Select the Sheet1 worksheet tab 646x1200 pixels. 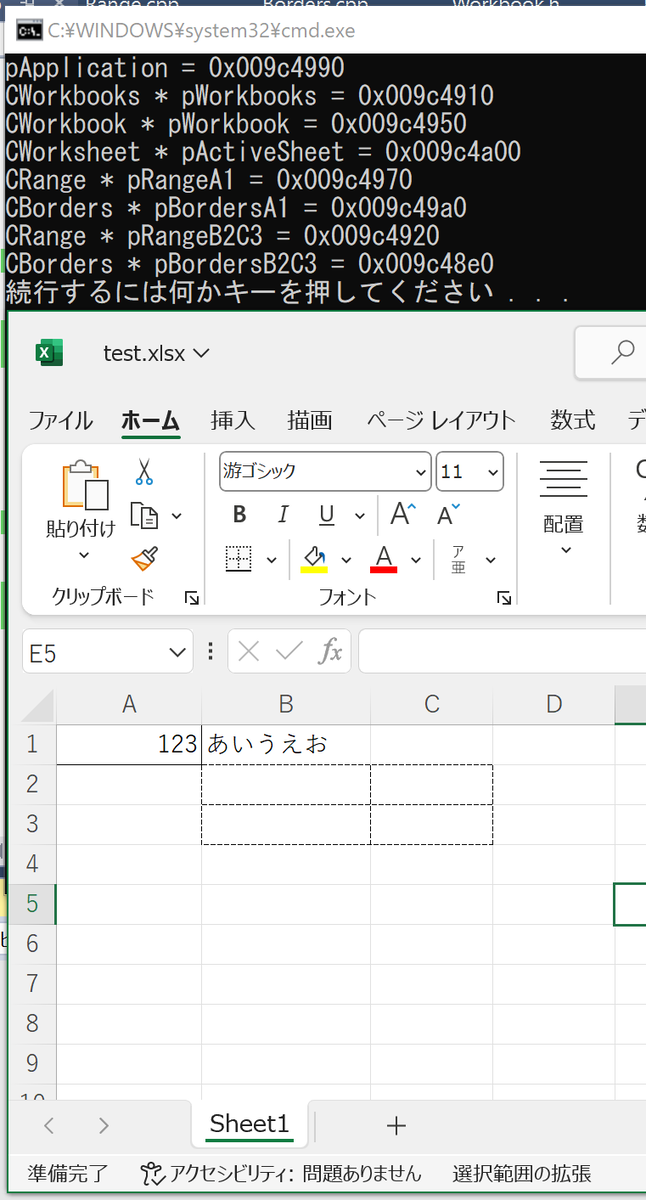coord(250,1125)
